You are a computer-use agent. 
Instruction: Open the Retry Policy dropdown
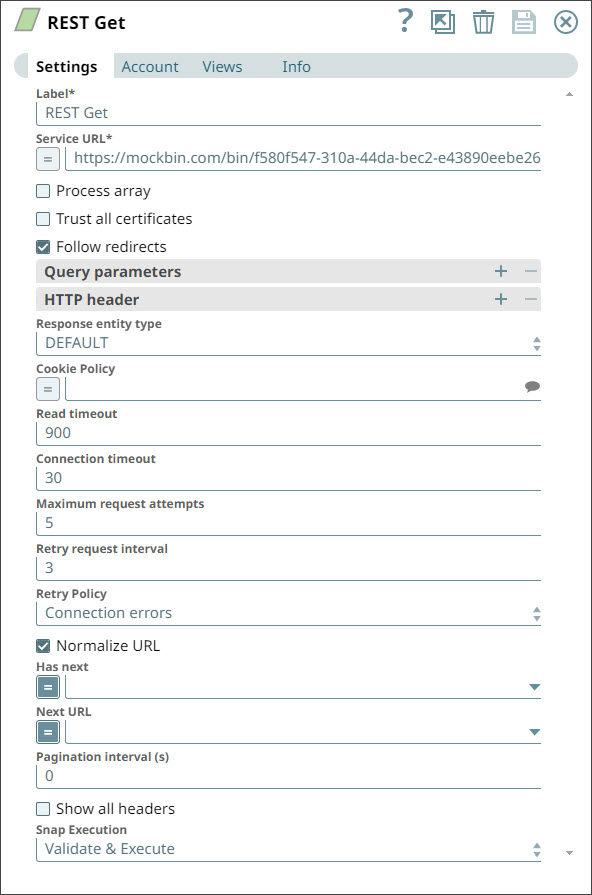coord(534,611)
